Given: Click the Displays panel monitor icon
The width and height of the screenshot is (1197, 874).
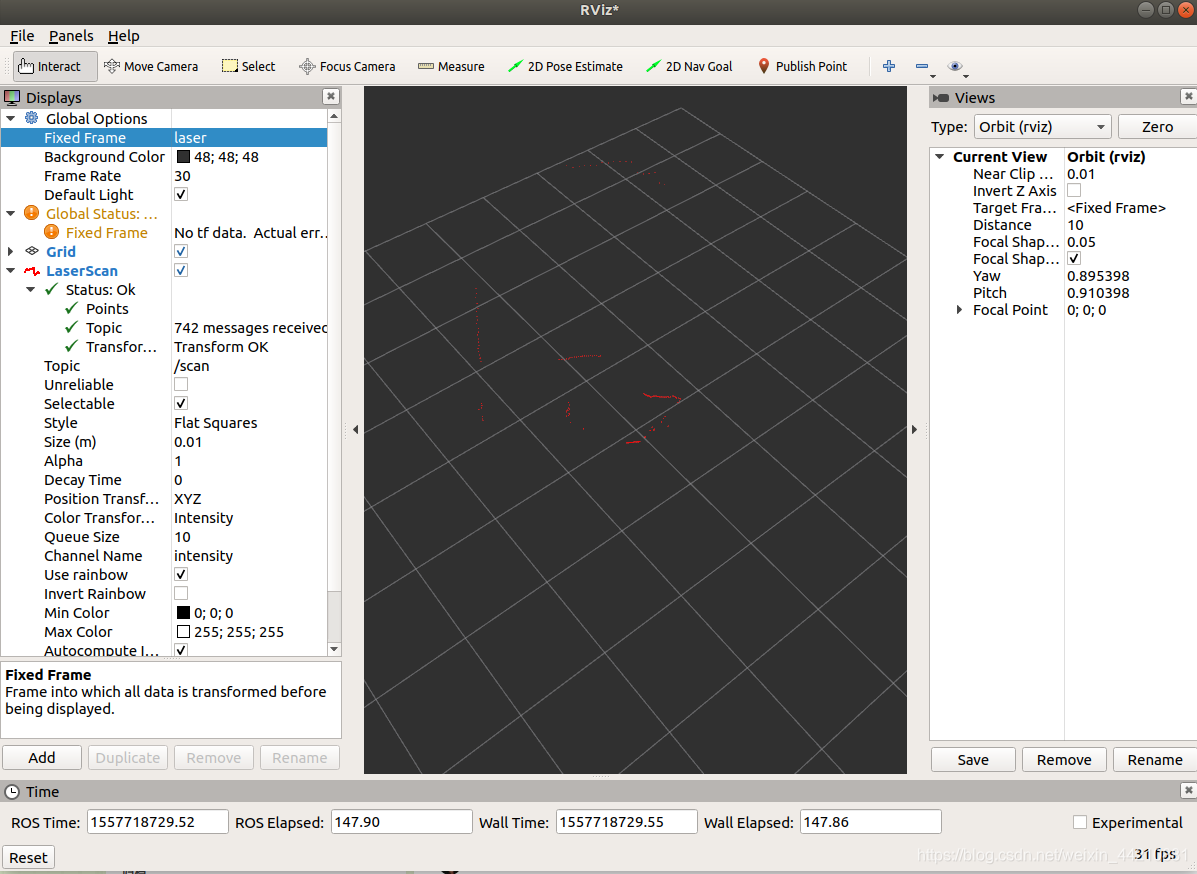Looking at the screenshot, I should click(12, 97).
